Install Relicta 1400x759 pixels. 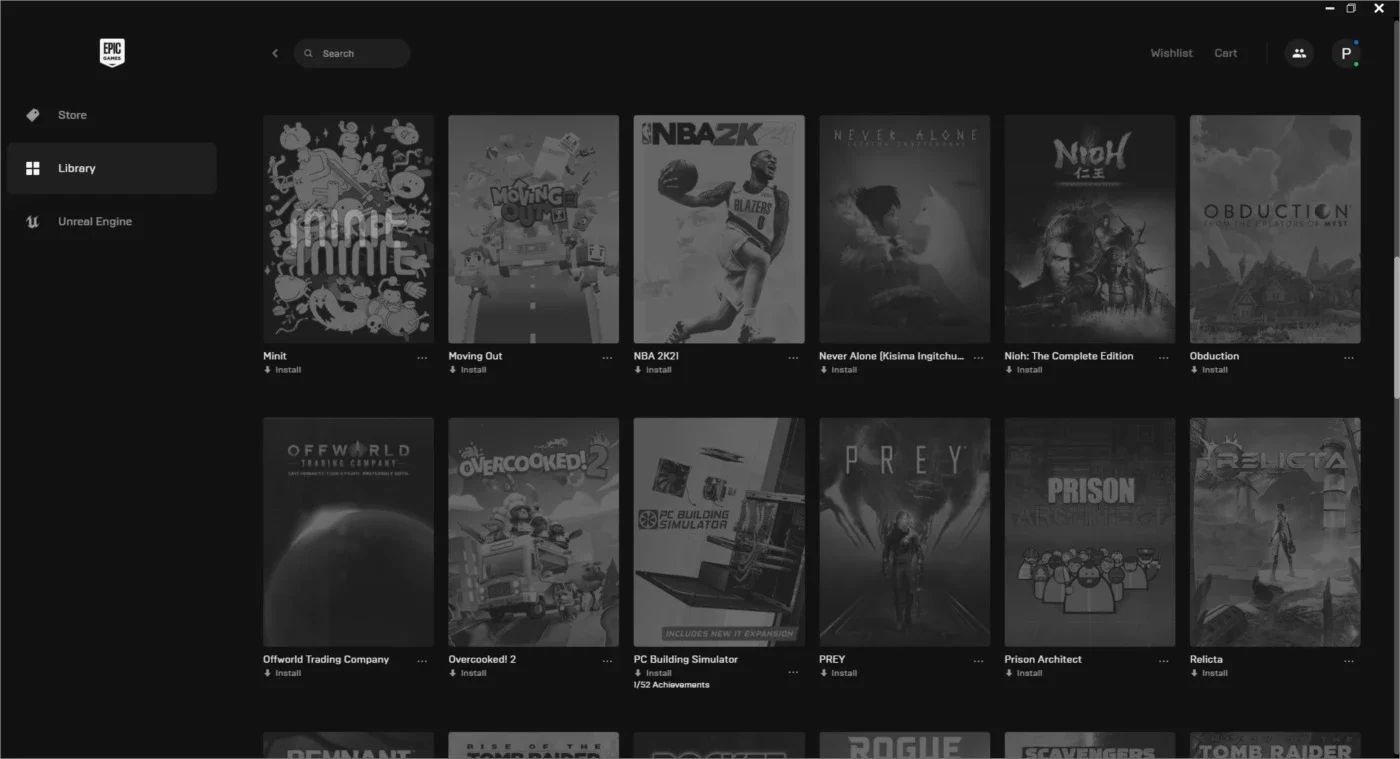click(x=1210, y=673)
